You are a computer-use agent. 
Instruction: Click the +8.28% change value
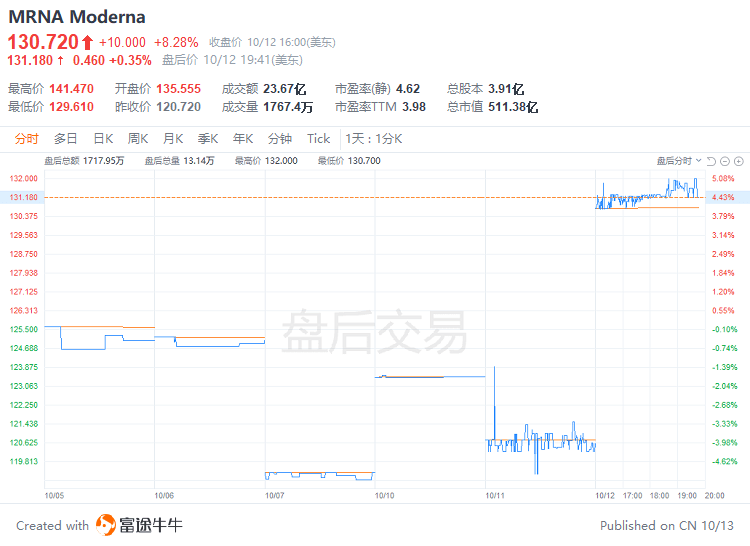click(176, 43)
